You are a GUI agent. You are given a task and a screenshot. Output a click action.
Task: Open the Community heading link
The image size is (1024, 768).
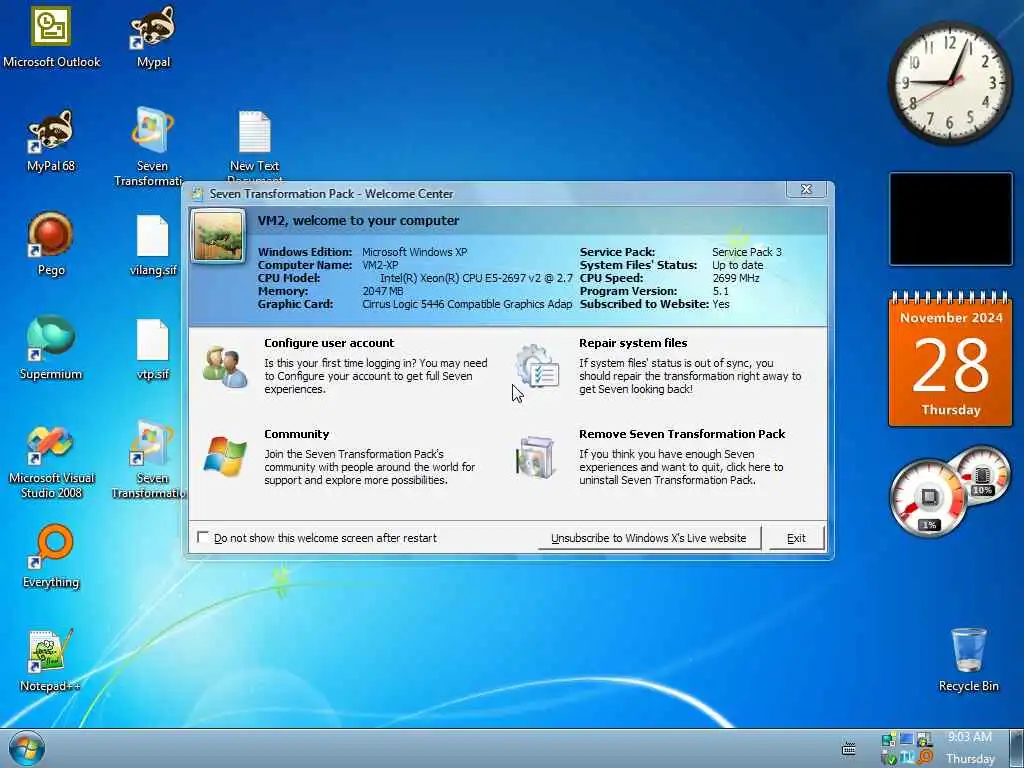click(296, 434)
